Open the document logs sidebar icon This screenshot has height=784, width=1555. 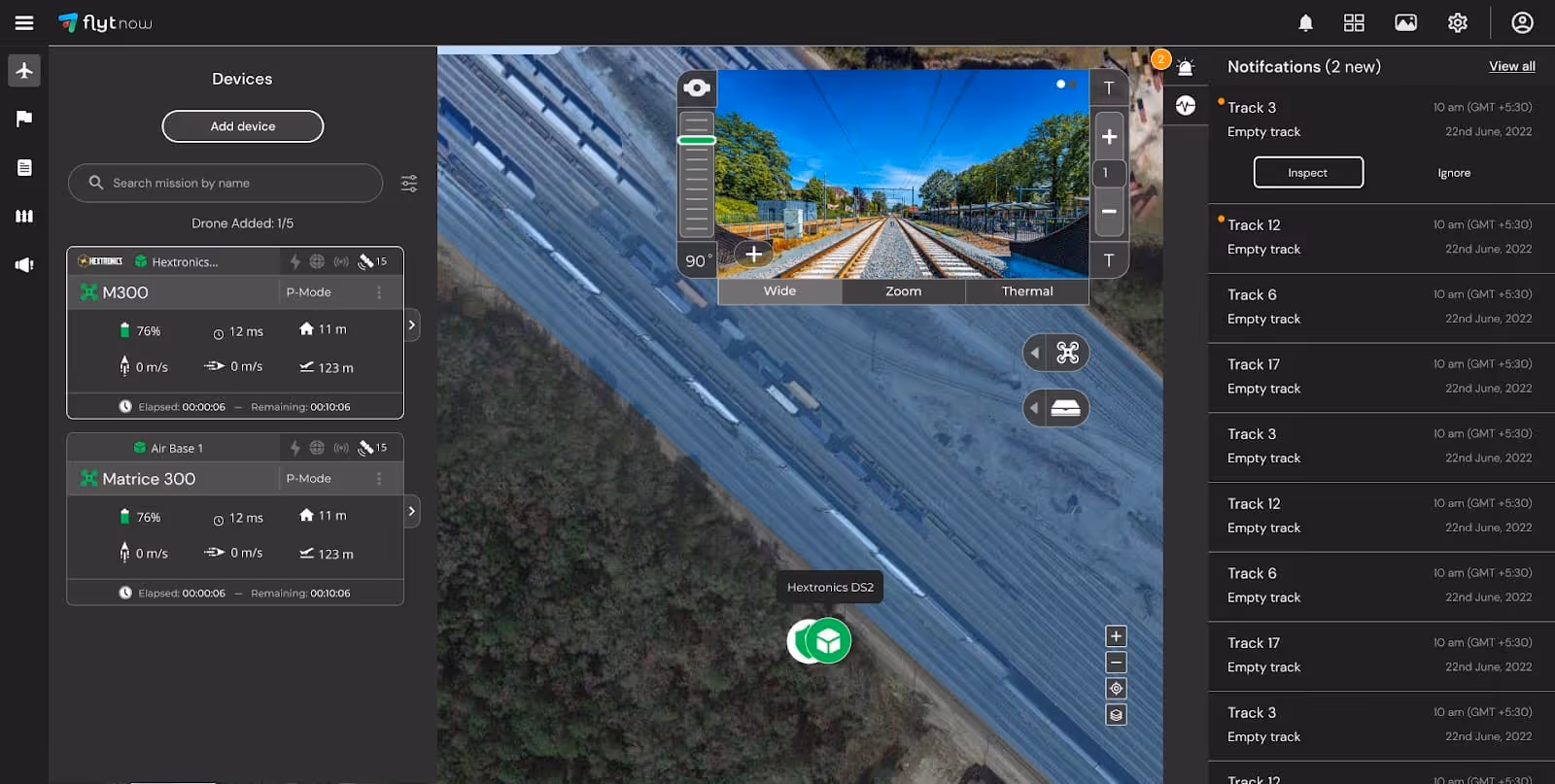tap(24, 167)
